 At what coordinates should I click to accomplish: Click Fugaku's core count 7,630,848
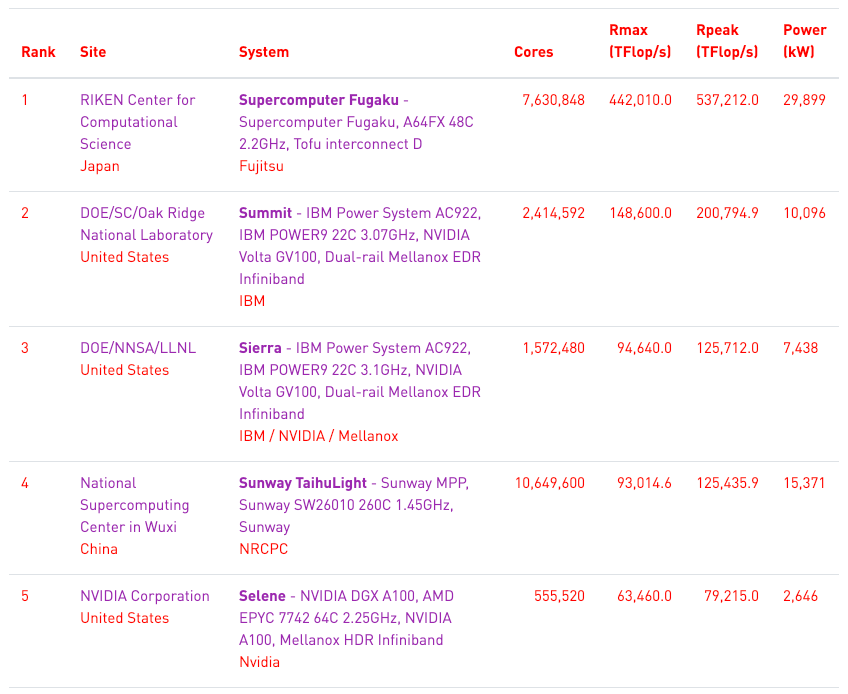coord(553,100)
